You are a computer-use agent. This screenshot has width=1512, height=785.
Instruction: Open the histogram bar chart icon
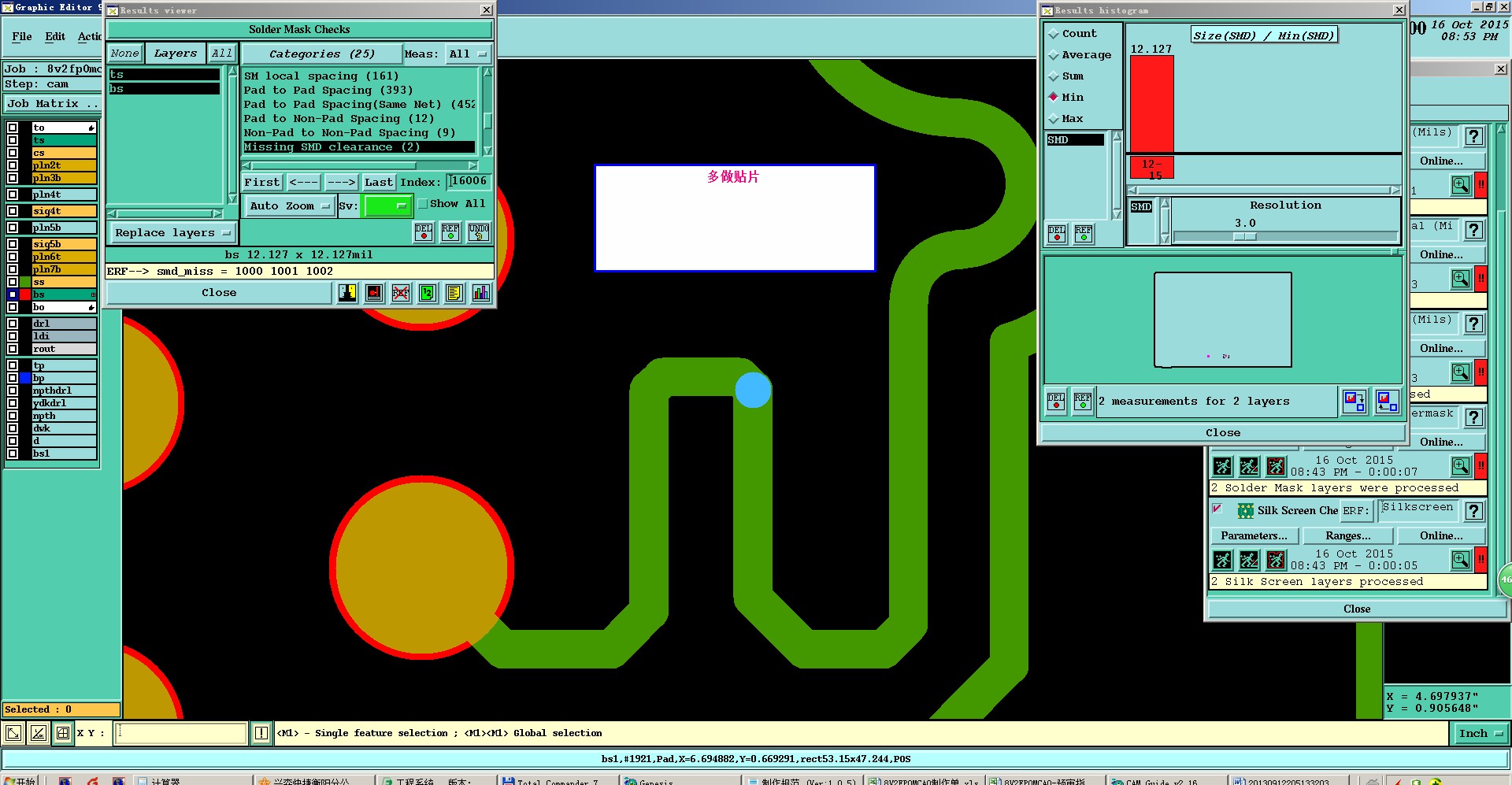pyautogui.click(x=481, y=293)
